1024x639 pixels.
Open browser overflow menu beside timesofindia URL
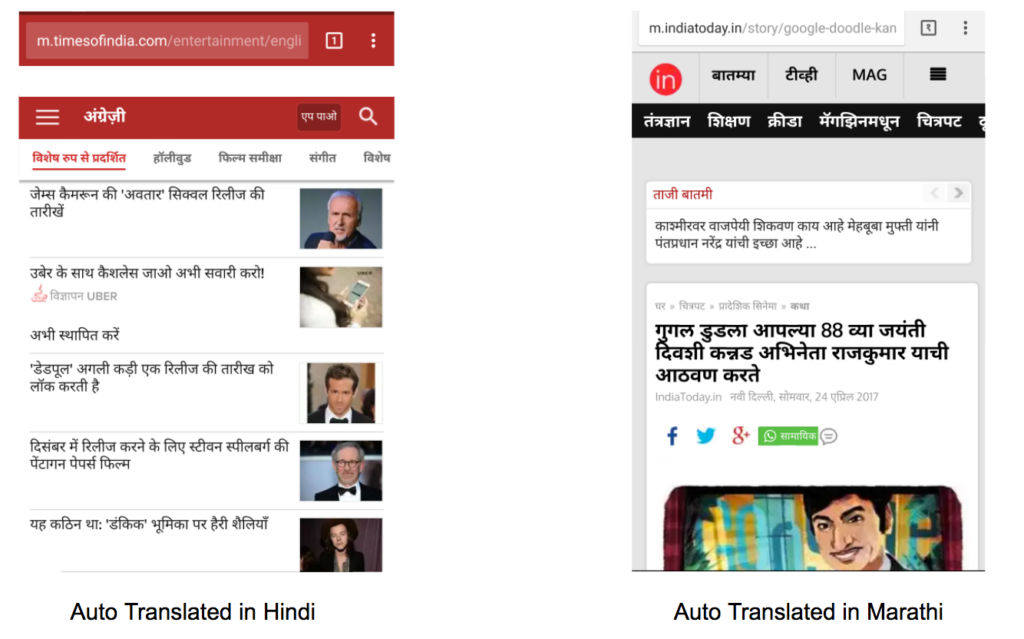coord(373,41)
